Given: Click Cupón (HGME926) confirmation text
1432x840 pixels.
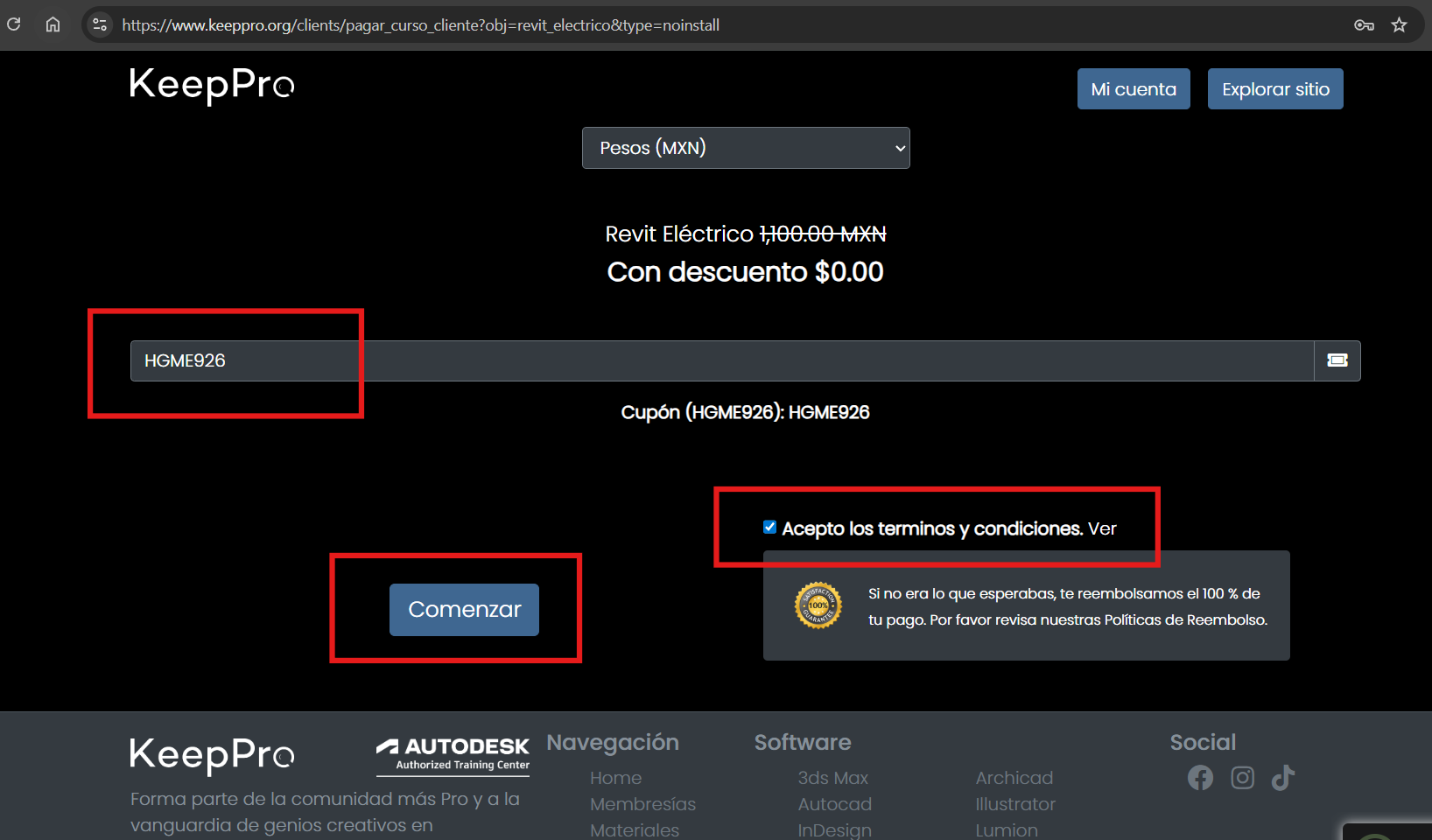Looking at the screenshot, I should 746,412.
